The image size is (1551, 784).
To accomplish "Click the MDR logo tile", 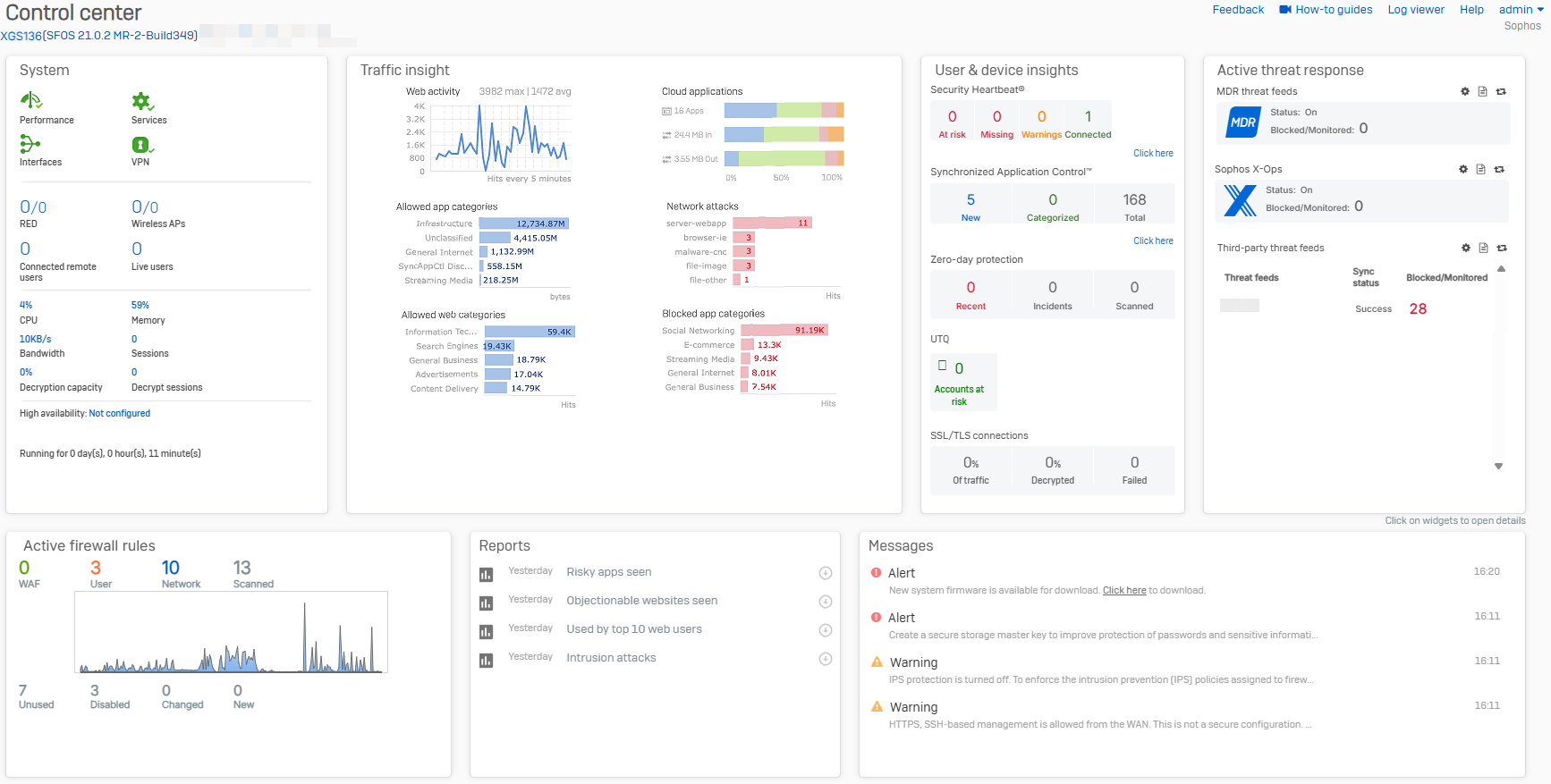I will (1242, 122).
